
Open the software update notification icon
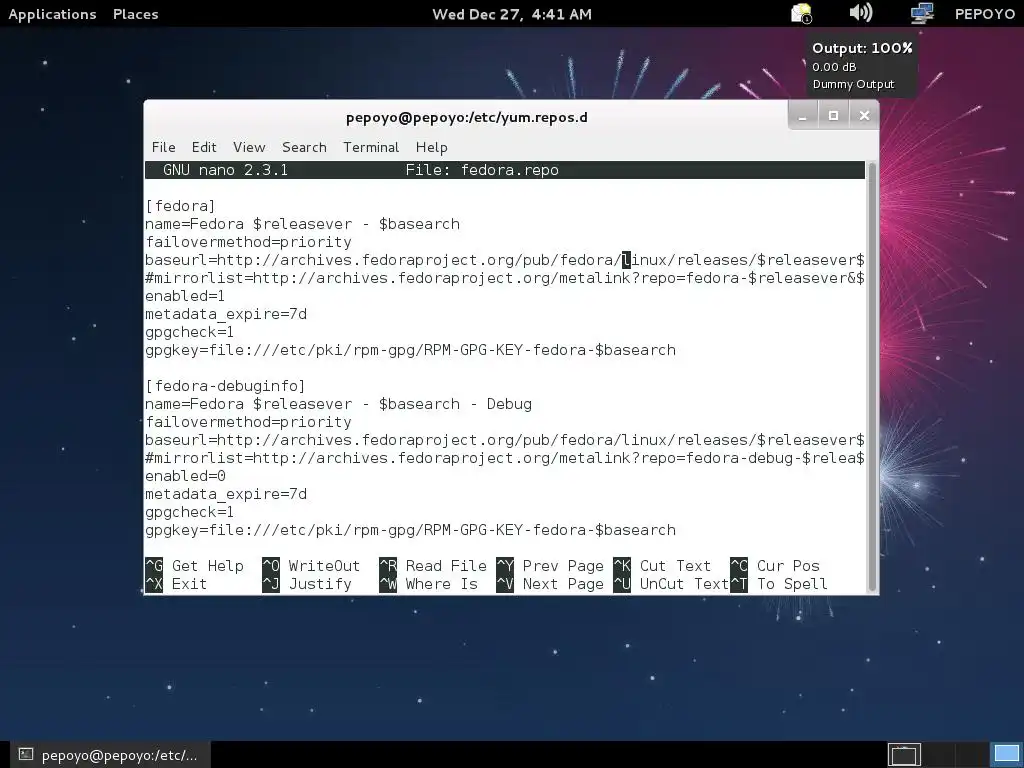click(x=801, y=13)
